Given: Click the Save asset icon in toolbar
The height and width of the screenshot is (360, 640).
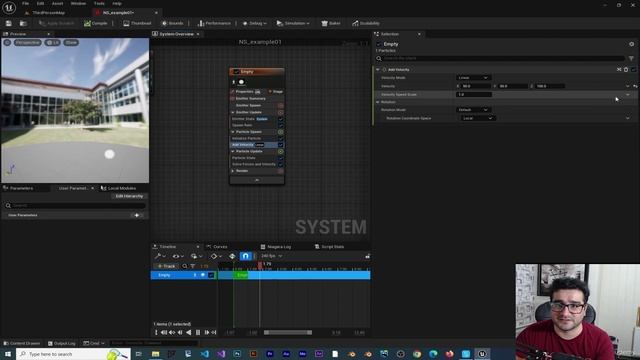Looking at the screenshot, I should (x=9, y=23).
